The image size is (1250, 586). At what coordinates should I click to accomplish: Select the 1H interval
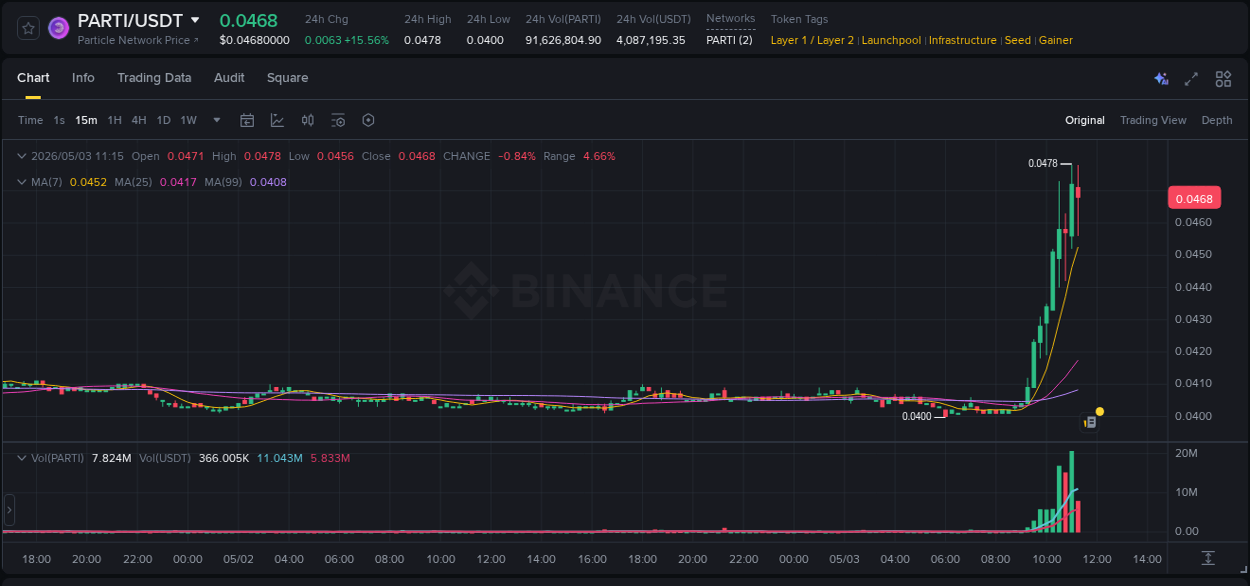click(x=114, y=120)
